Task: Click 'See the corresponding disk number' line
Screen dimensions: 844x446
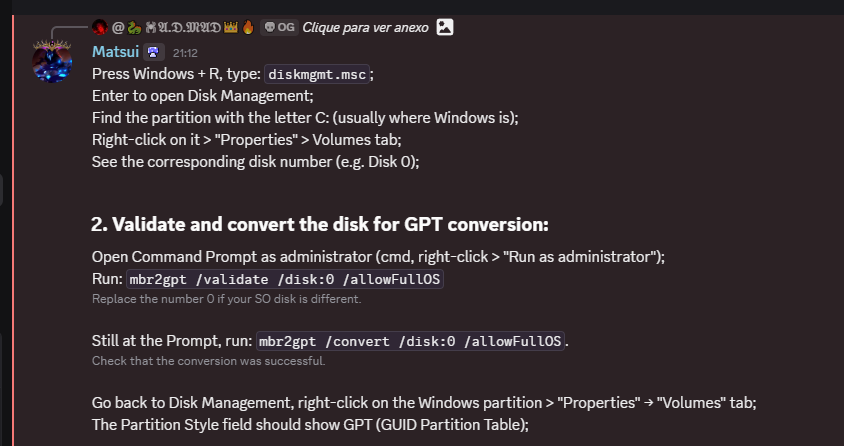Action: 255,160
